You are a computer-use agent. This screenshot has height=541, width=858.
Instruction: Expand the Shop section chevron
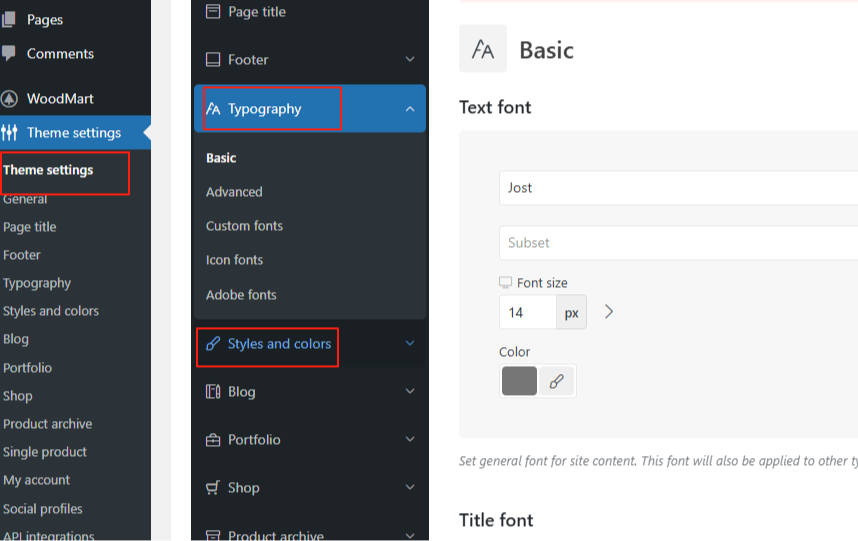click(410, 487)
